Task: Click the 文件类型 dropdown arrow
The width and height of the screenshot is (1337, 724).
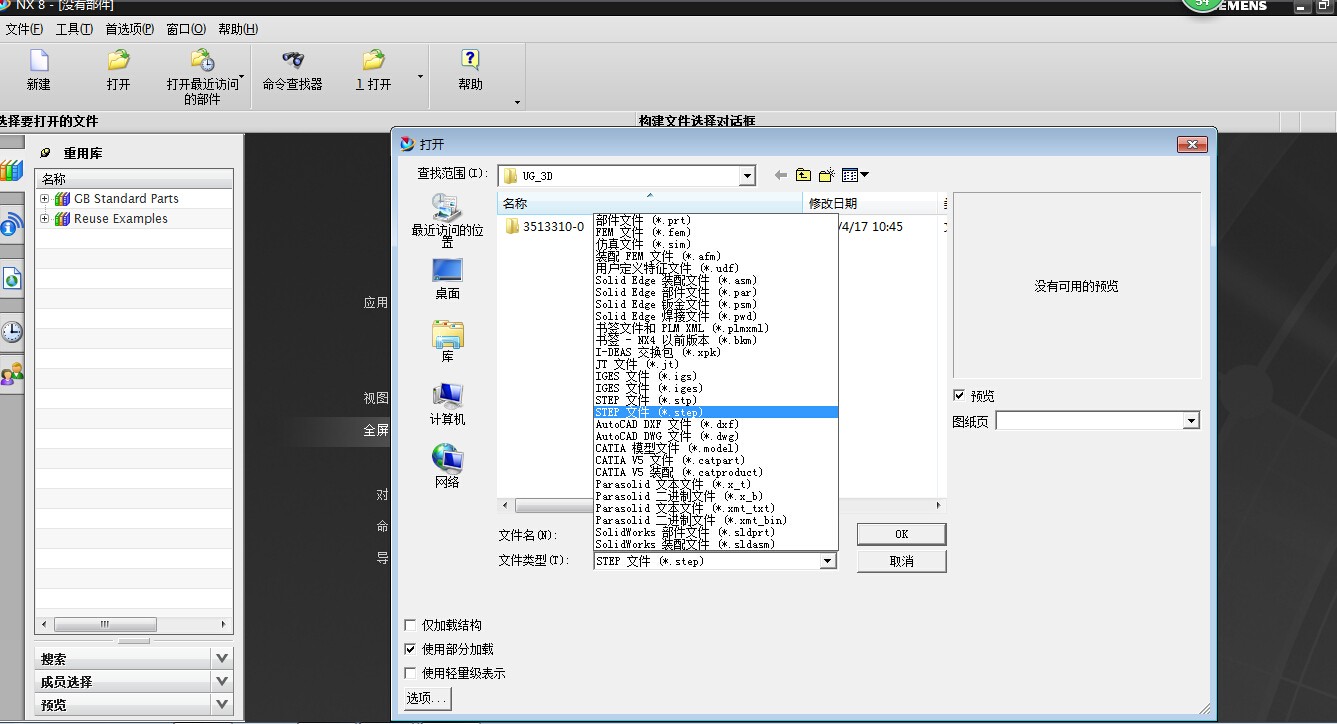Action: click(x=827, y=561)
